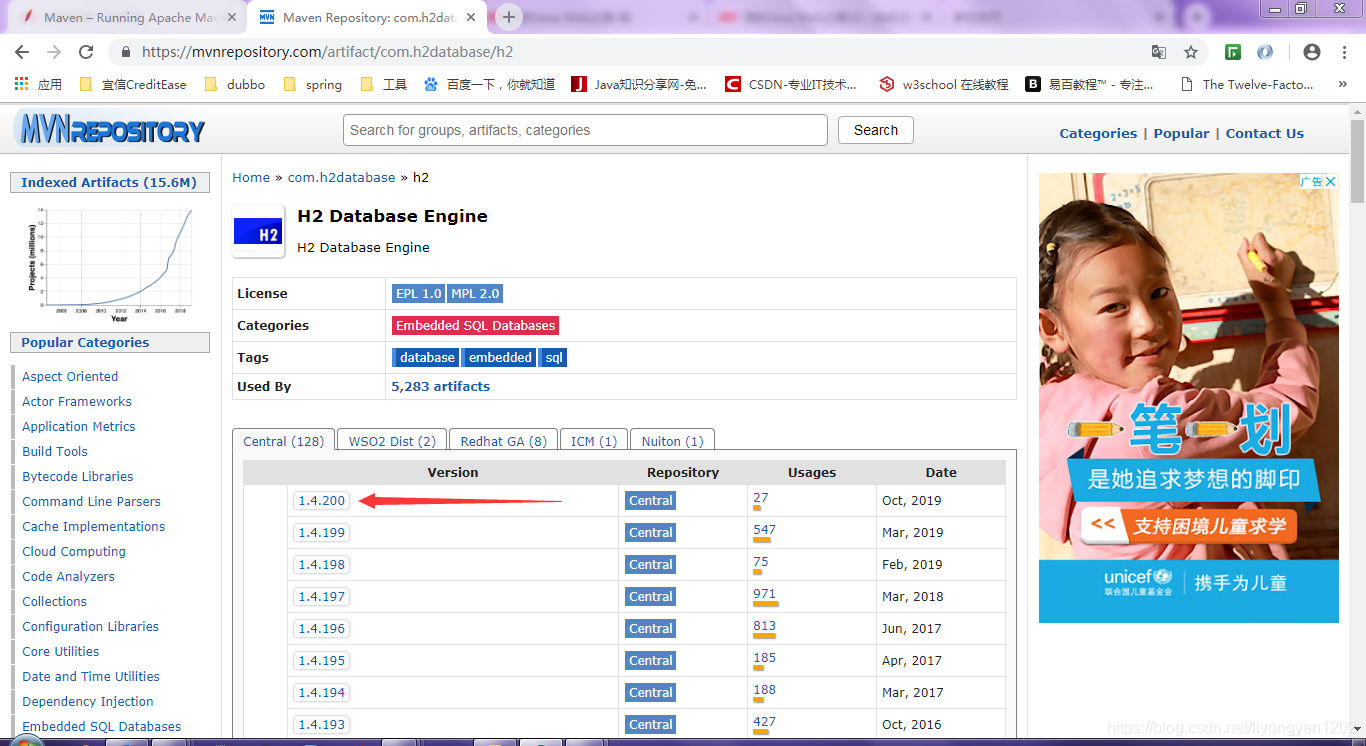This screenshot has width=1366, height=746.
Task: Select the Nuiton (1) tab
Action: point(672,441)
